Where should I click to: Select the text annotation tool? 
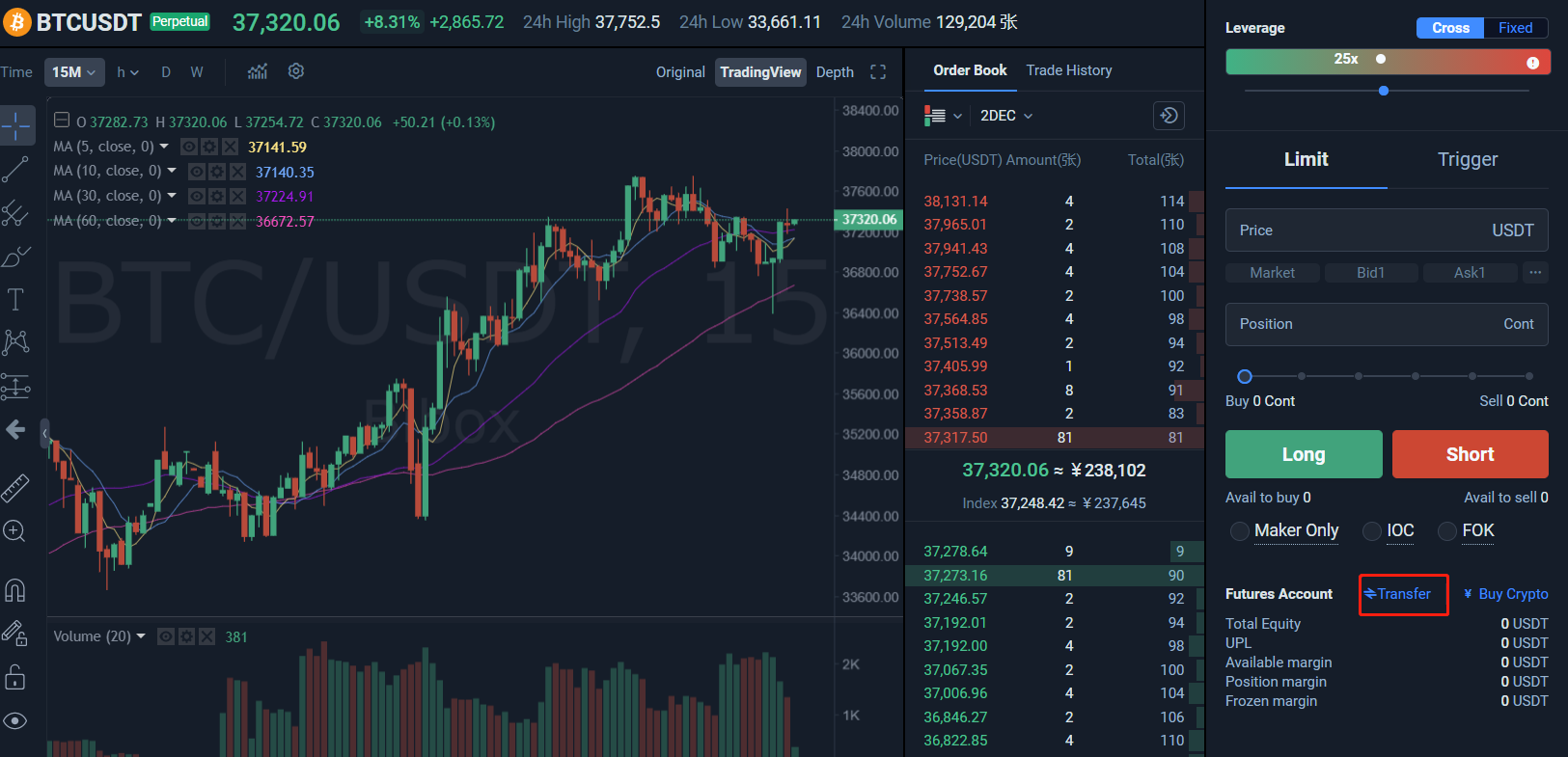tap(15, 299)
